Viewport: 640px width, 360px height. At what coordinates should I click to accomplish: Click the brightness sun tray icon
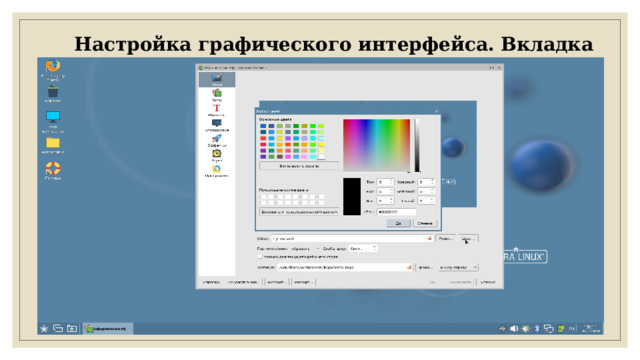pos(526,329)
